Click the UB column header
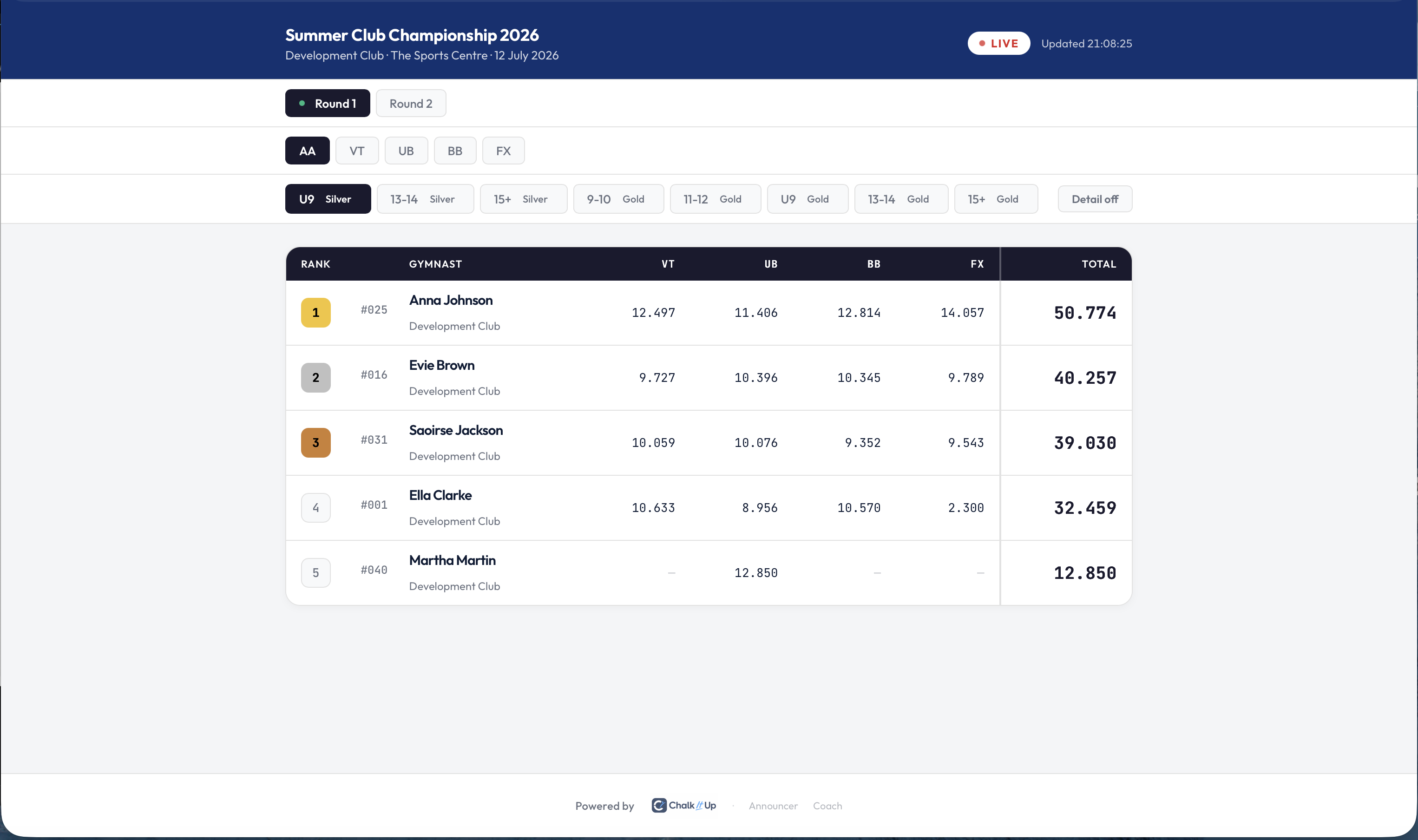This screenshot has height=840, width=1418. coord(771,264)
